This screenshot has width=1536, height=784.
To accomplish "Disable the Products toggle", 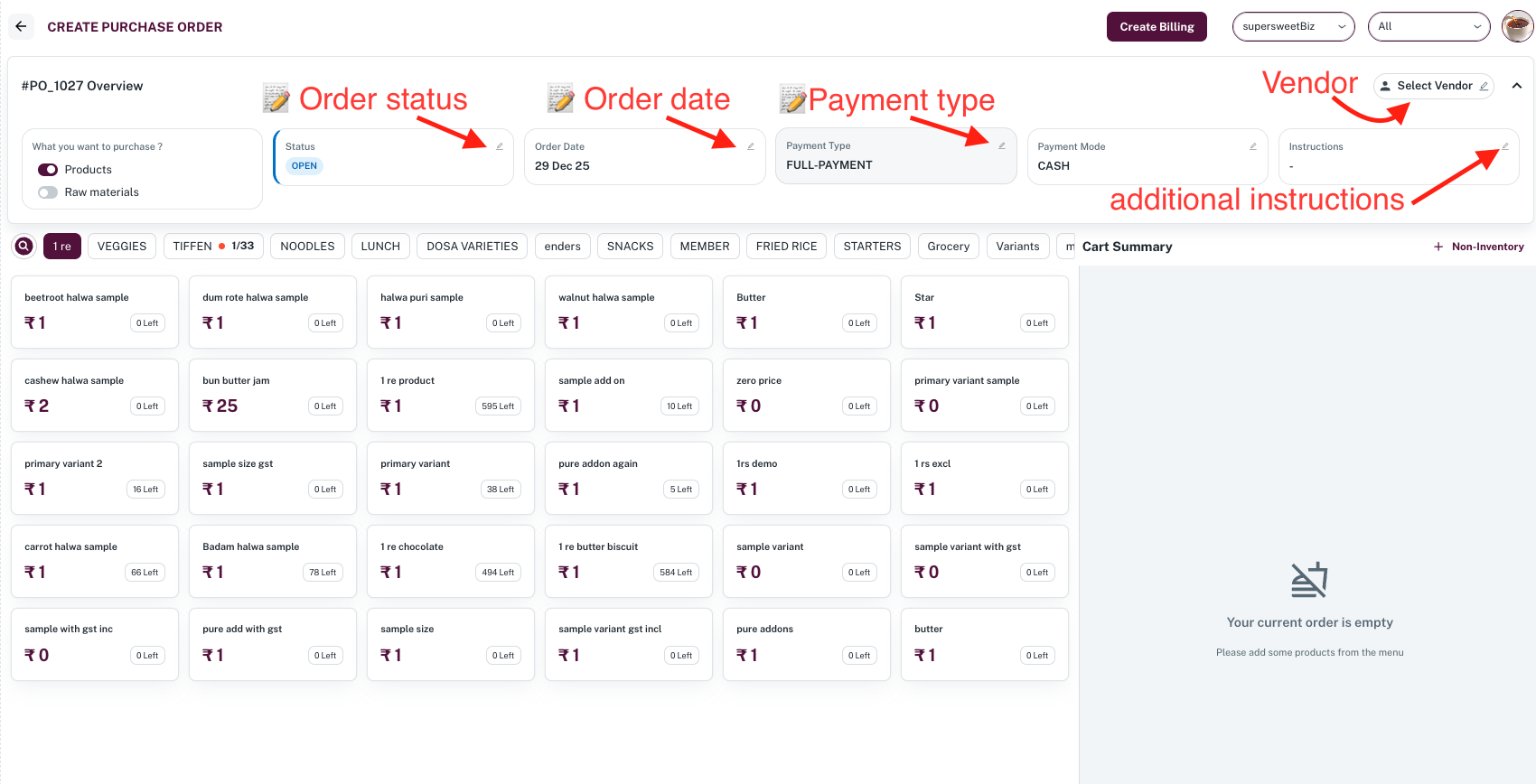I will [x=48, y=170].
